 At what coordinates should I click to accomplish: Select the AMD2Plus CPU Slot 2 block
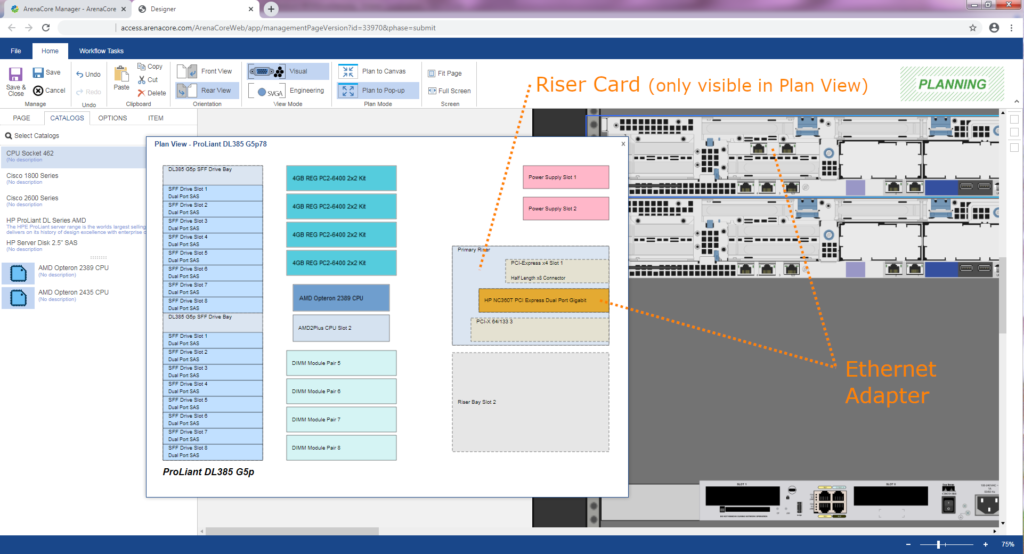click(341, 328)
